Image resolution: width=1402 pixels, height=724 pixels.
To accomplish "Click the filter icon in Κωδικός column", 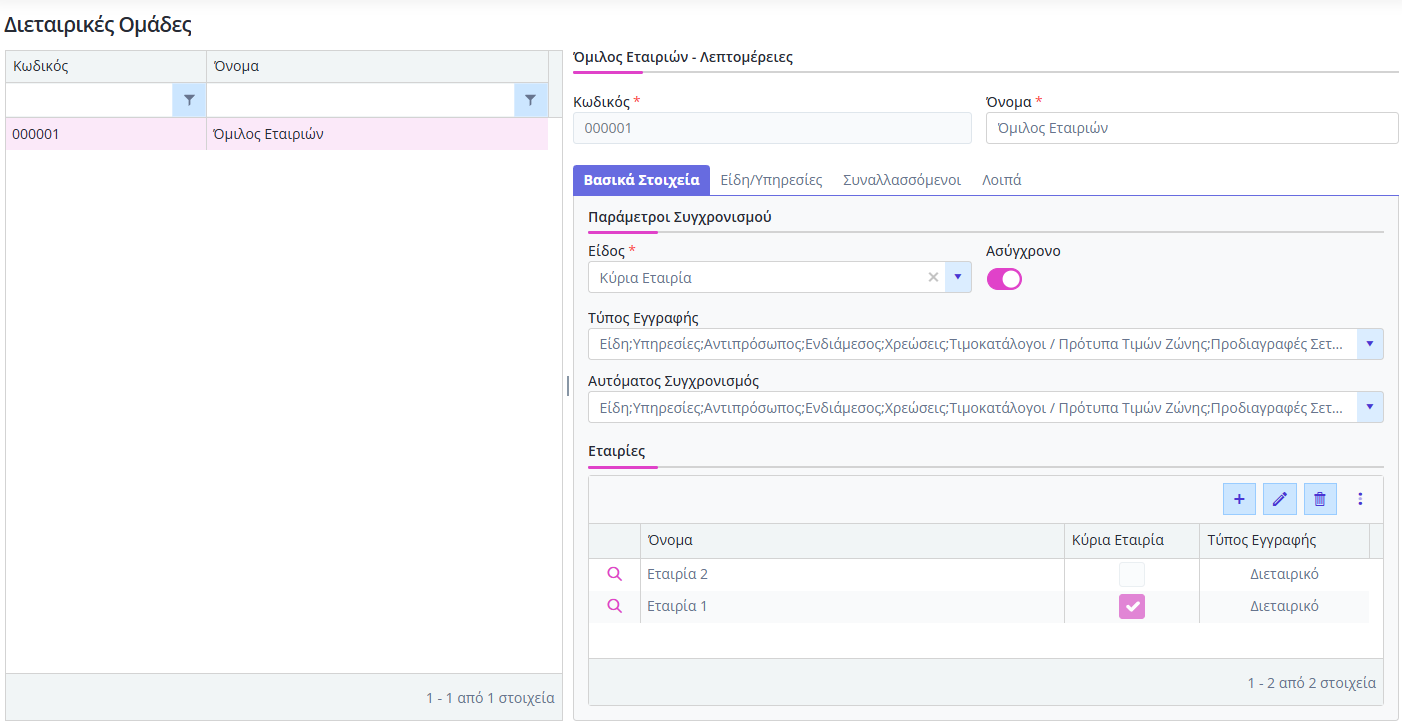I will (x=189, y=100).
